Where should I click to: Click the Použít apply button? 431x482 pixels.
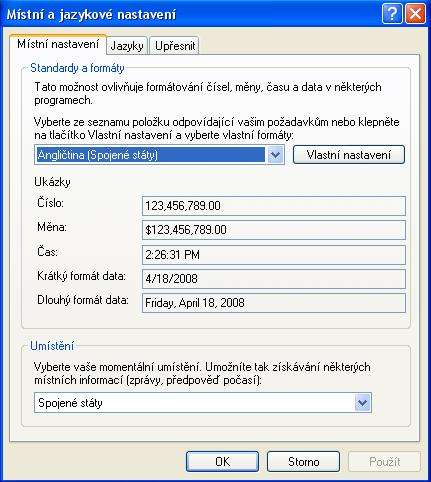tap(384, 462)
